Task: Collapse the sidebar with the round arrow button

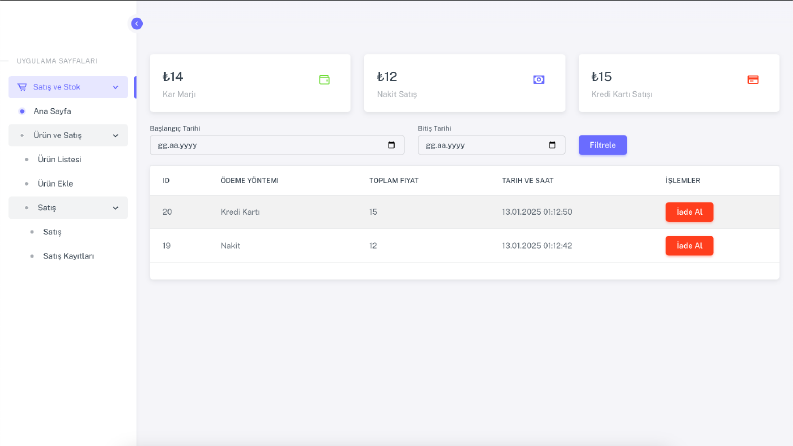Action: tap(137, 24)
